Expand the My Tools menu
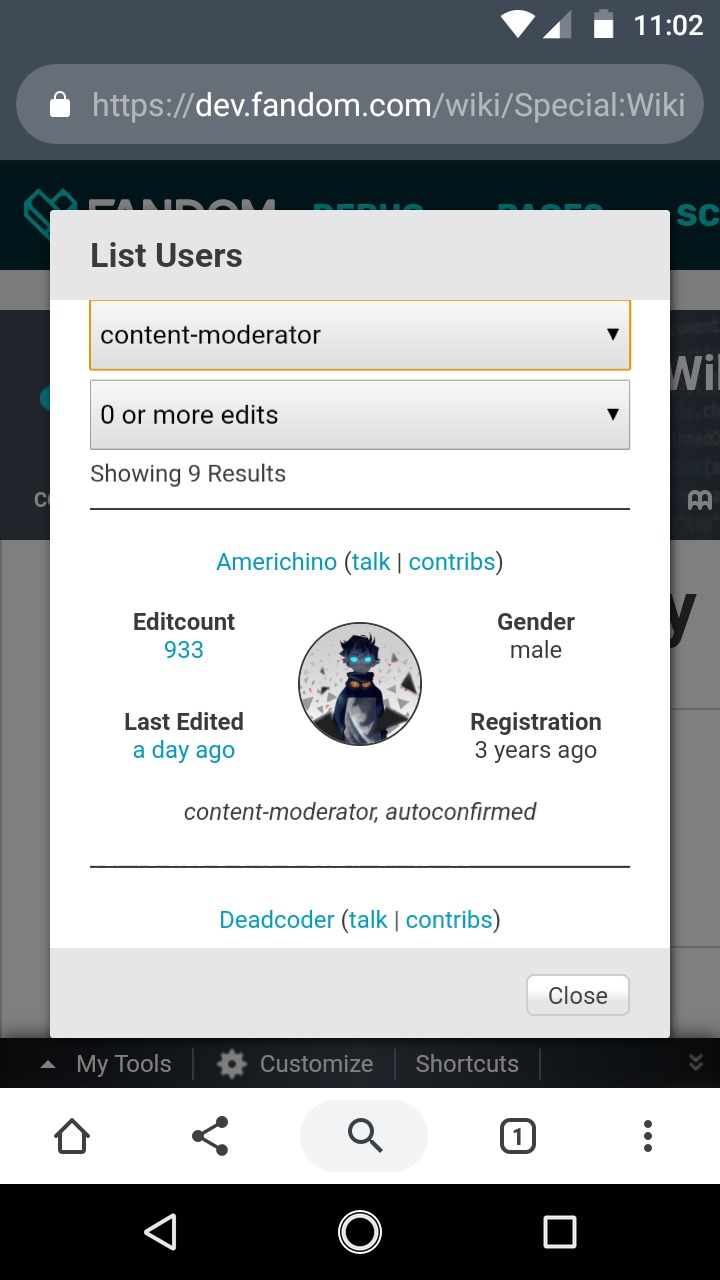The height and width of the screenshot is (1280, 720). click(107, 1064)
